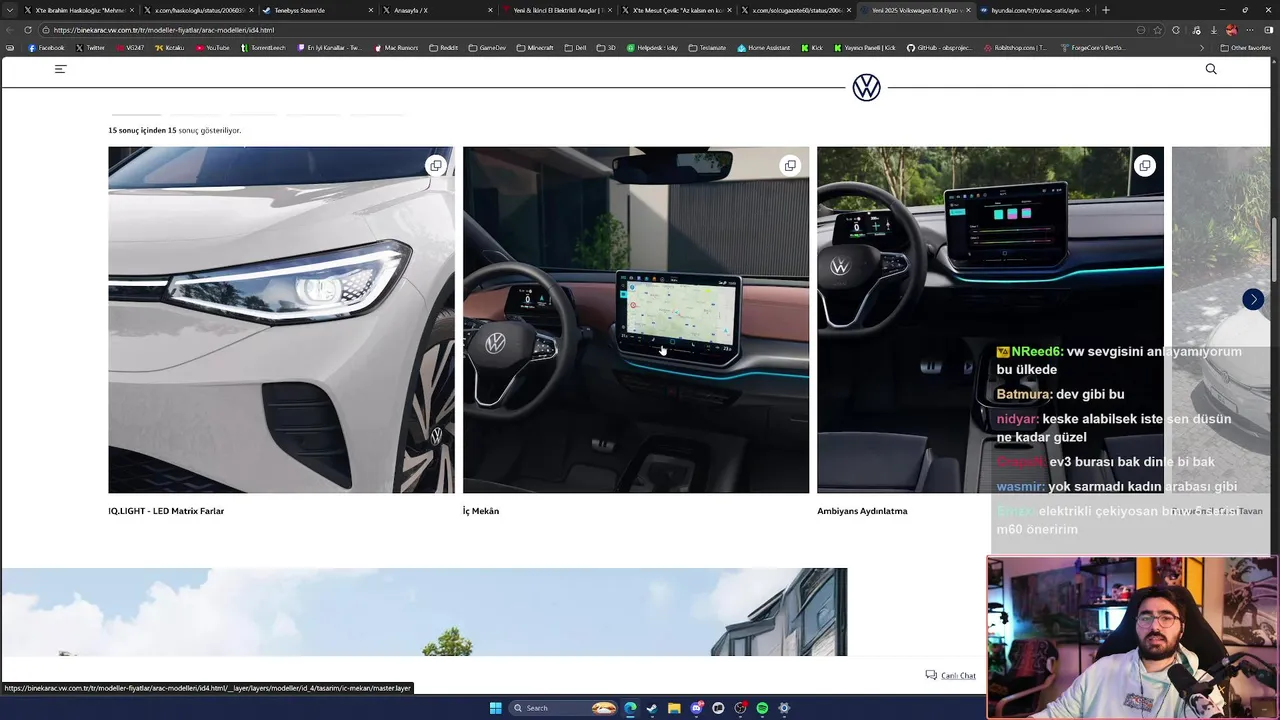
Task: Open the Kotaku bookmark
Action: point(170,47)
